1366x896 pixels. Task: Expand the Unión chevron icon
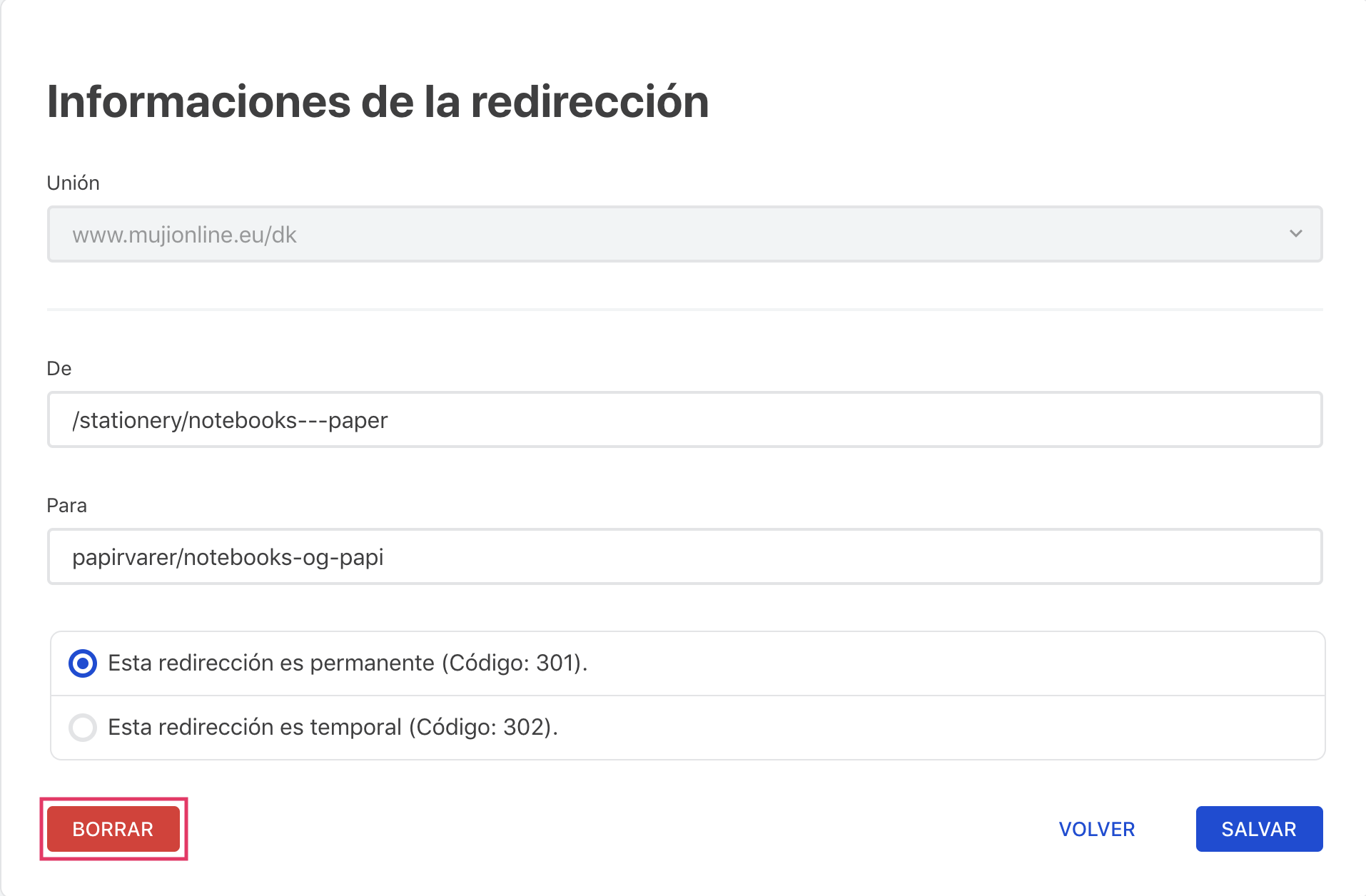pos(1295,234)
